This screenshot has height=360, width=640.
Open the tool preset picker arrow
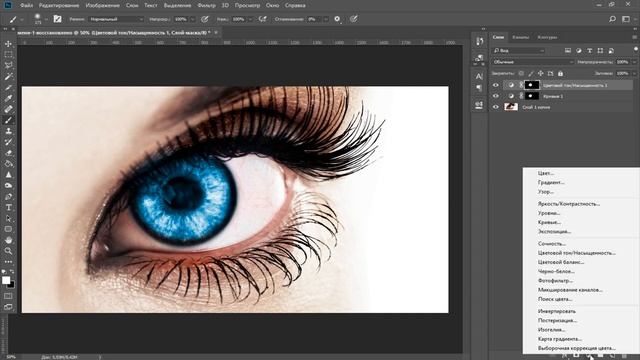22,19
